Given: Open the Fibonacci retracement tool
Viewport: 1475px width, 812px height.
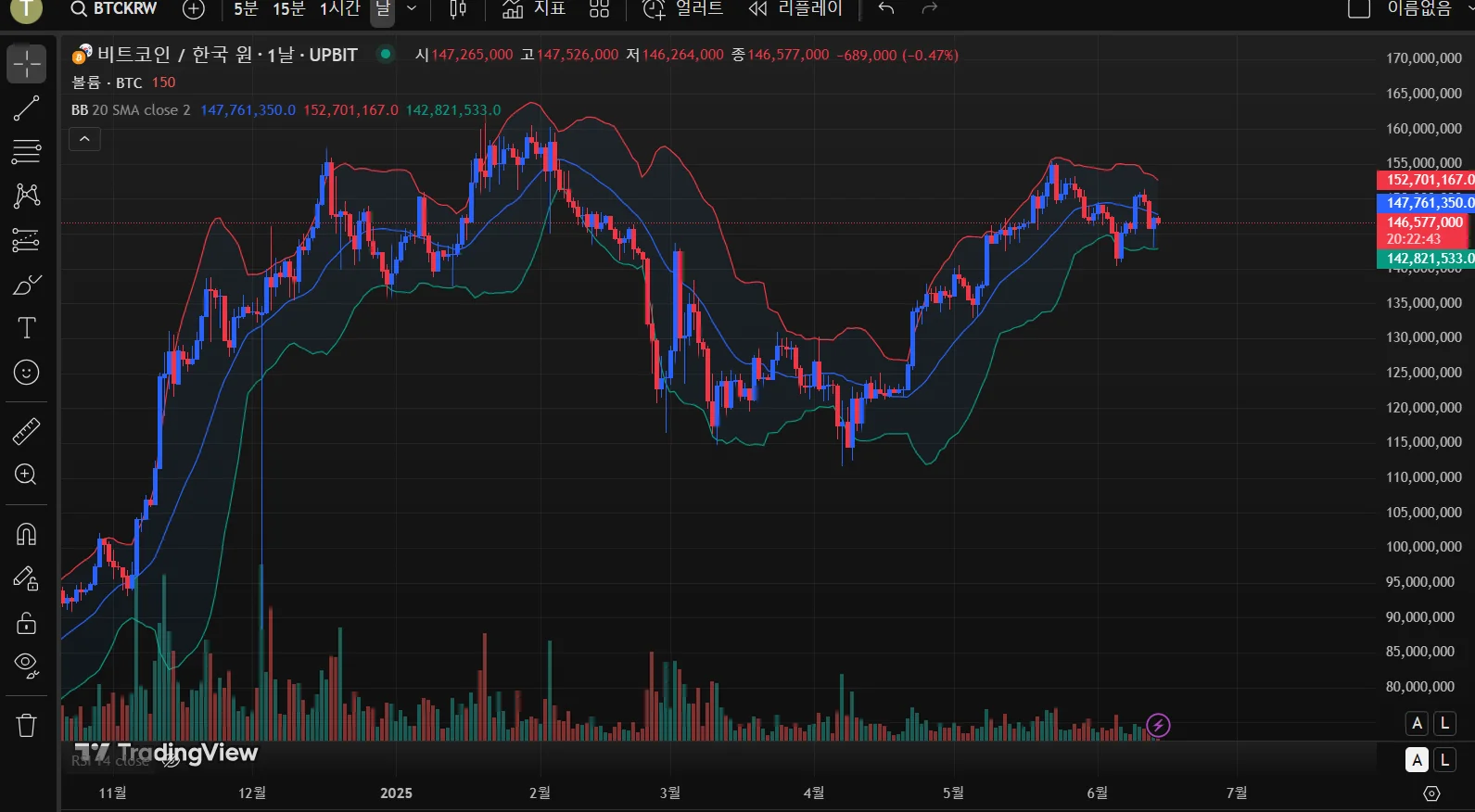Looking at the screenshot, I should [26, 151].
